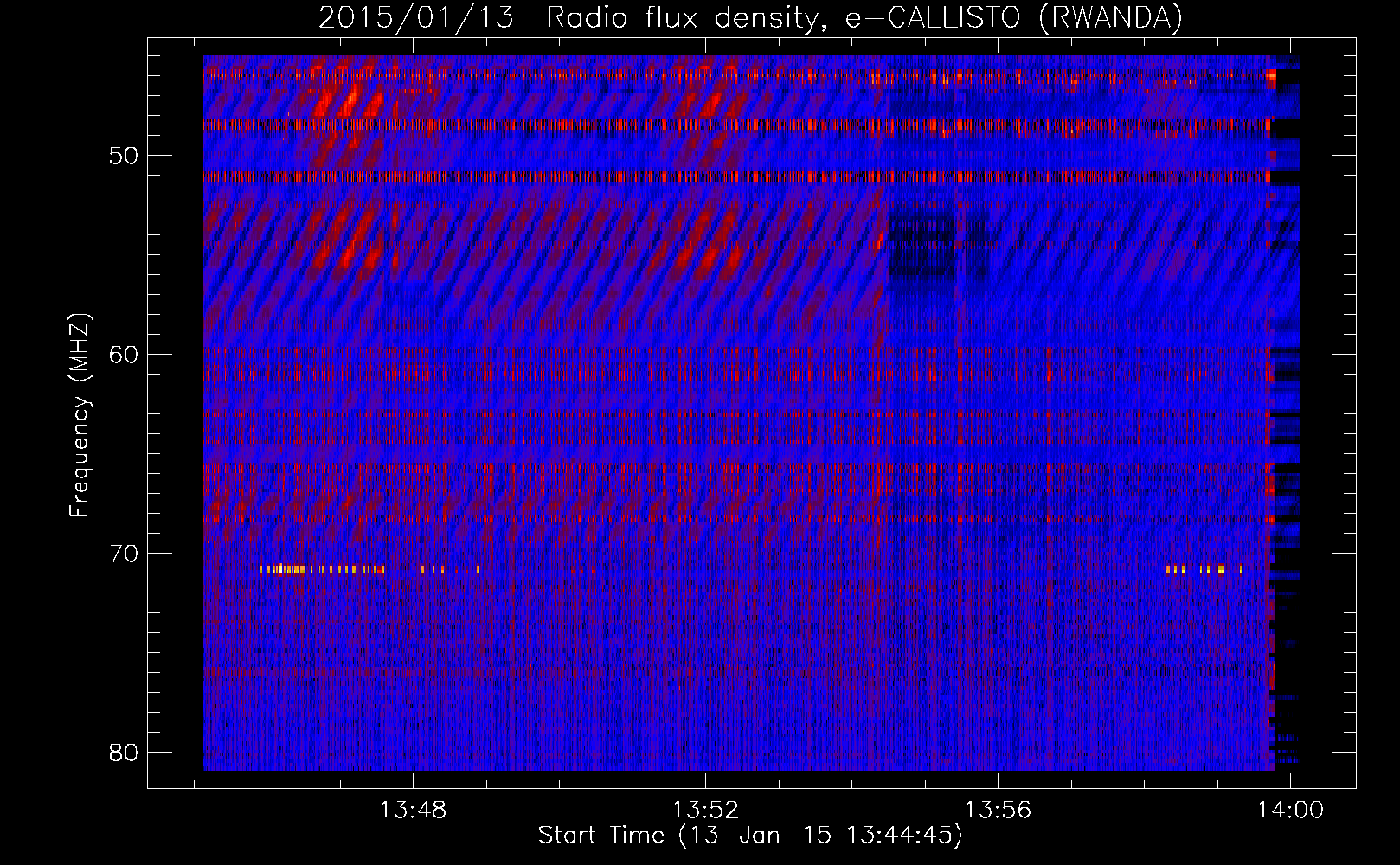Click the 80 frequency tick label
Image resolution: width=1400 pixels, height=865 pixels.
click(125, 753)
